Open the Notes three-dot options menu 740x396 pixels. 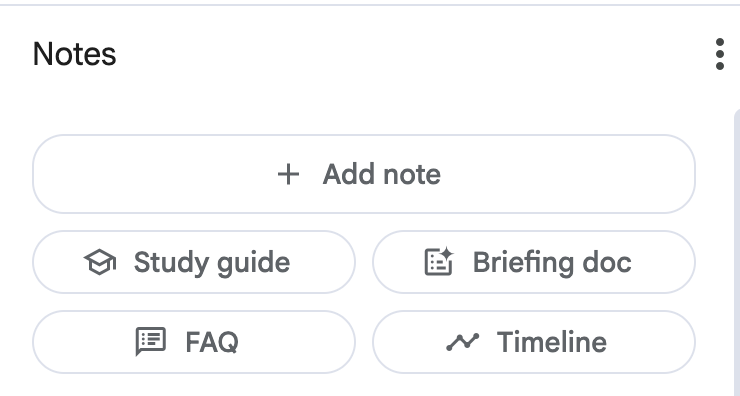tap(719, 54)
